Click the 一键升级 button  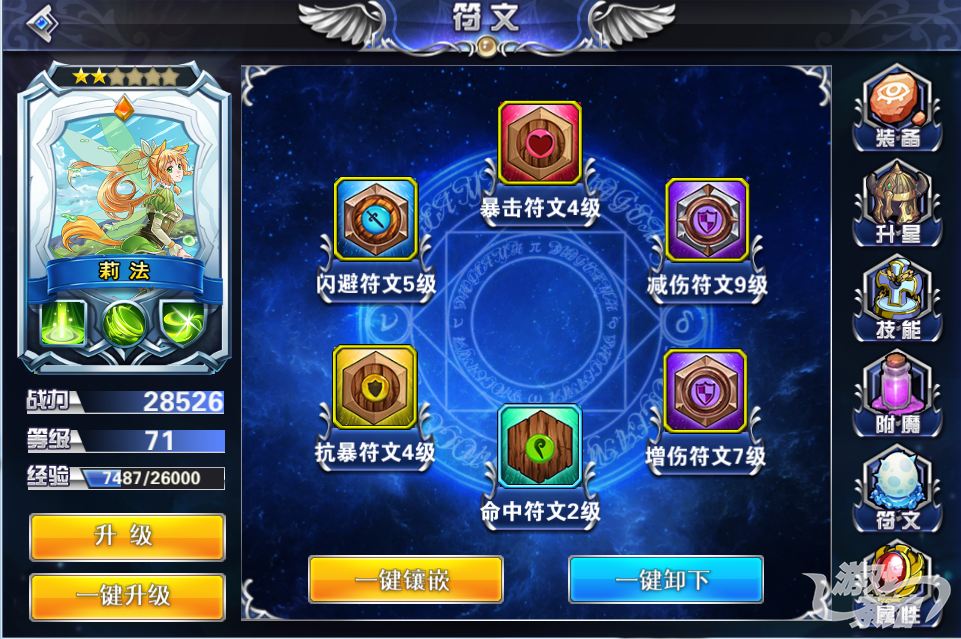(127, 597)
